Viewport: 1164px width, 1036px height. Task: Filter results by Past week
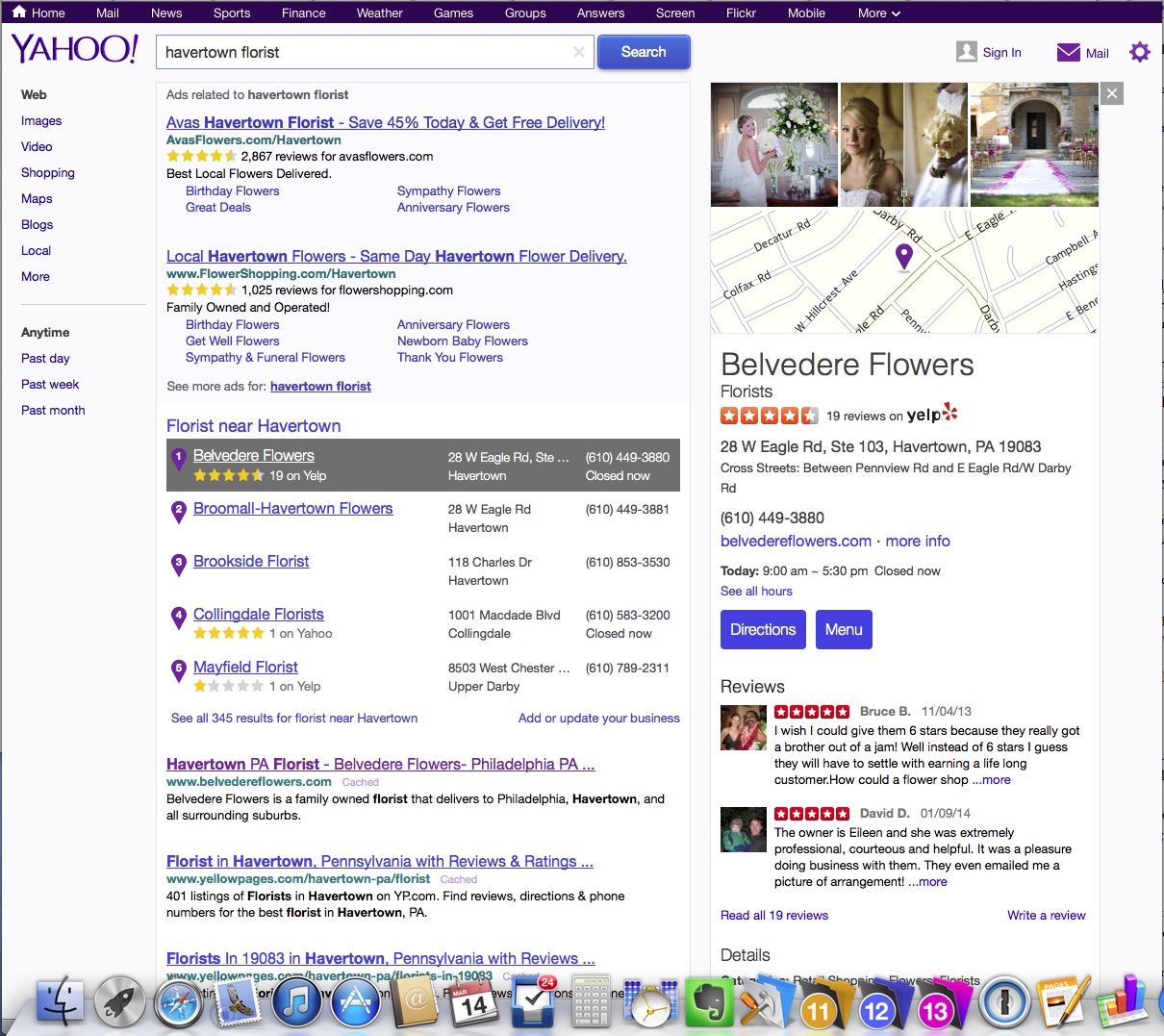[50, 384]
